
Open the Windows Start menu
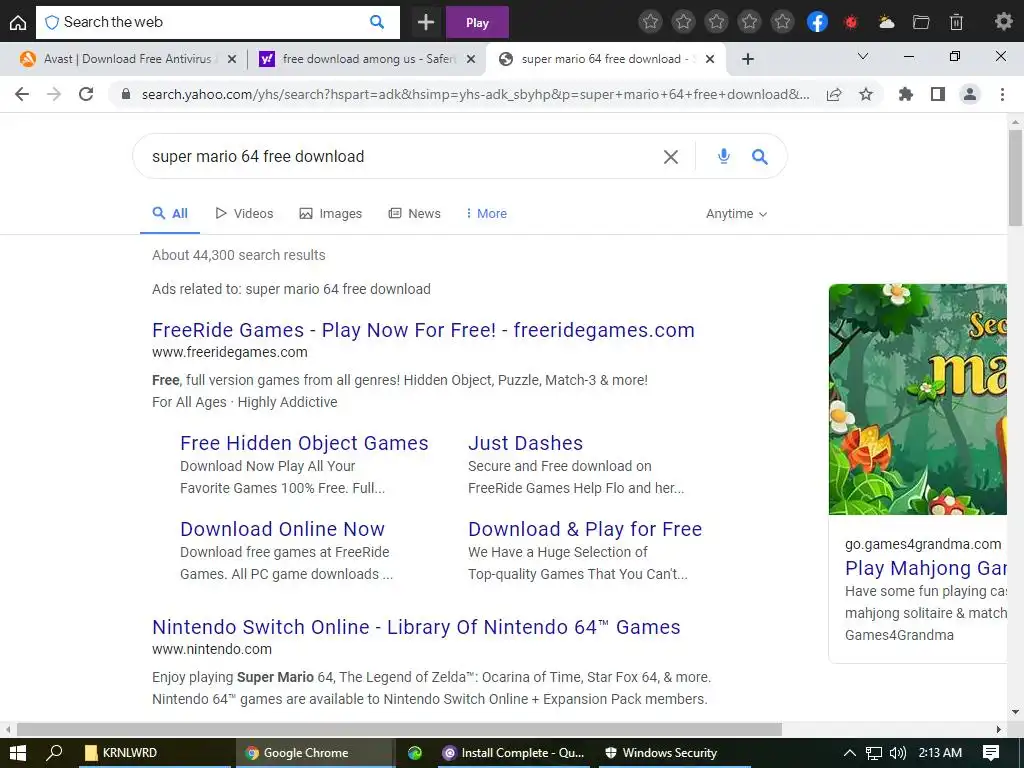(18, 752)
